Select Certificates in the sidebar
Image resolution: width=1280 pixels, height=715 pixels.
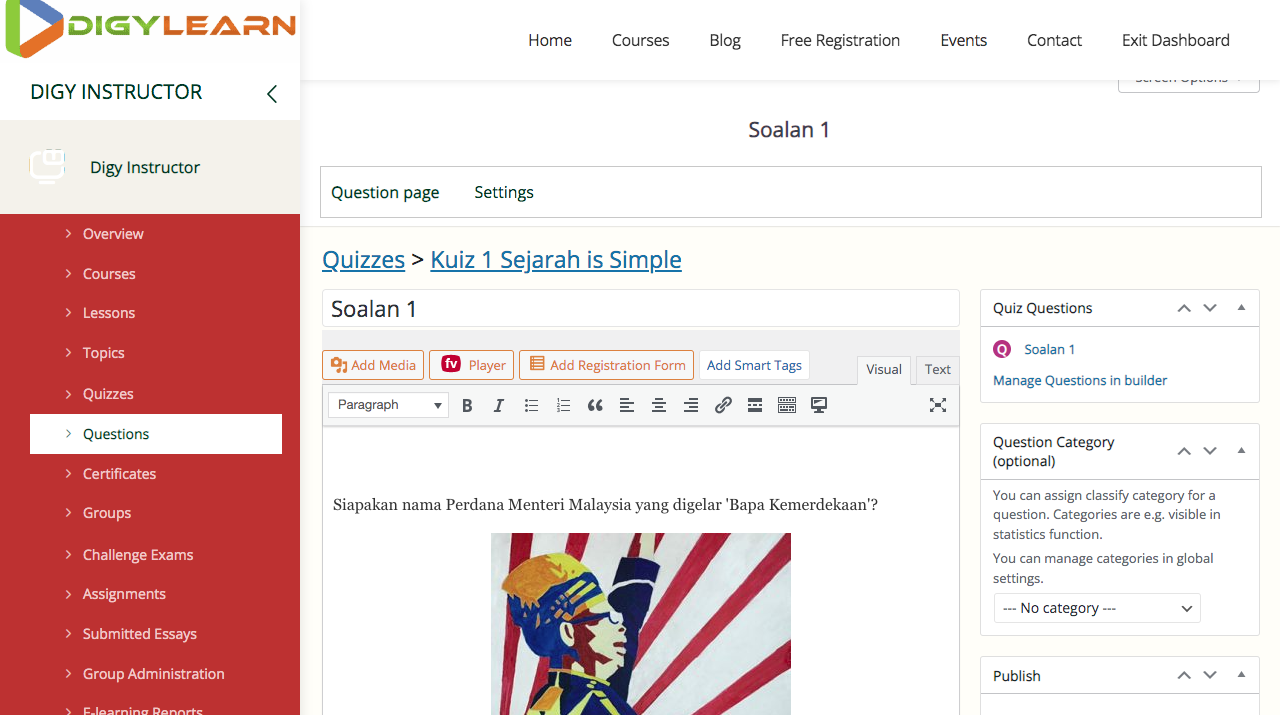(119, 473)
